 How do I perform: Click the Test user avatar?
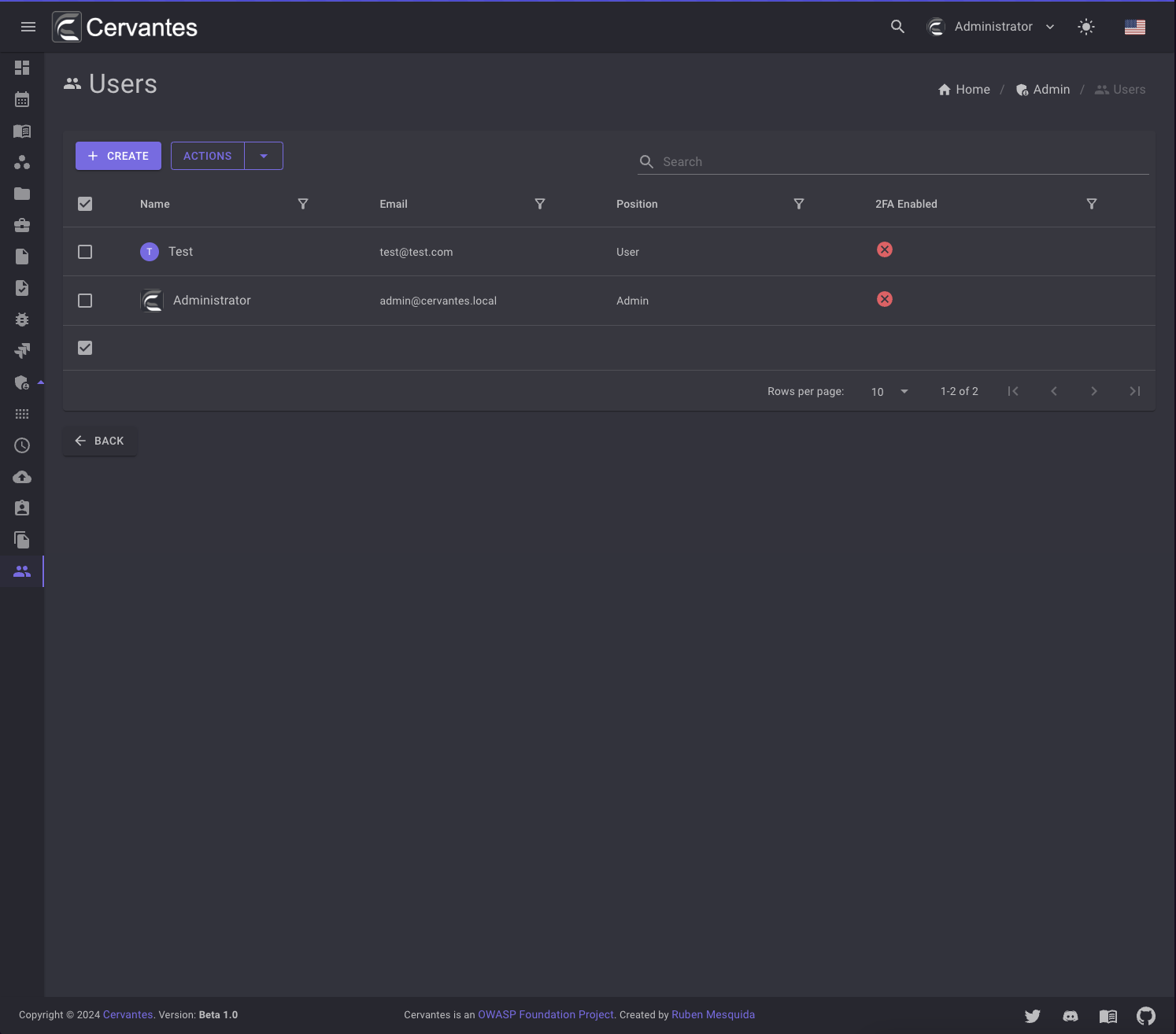150,252
